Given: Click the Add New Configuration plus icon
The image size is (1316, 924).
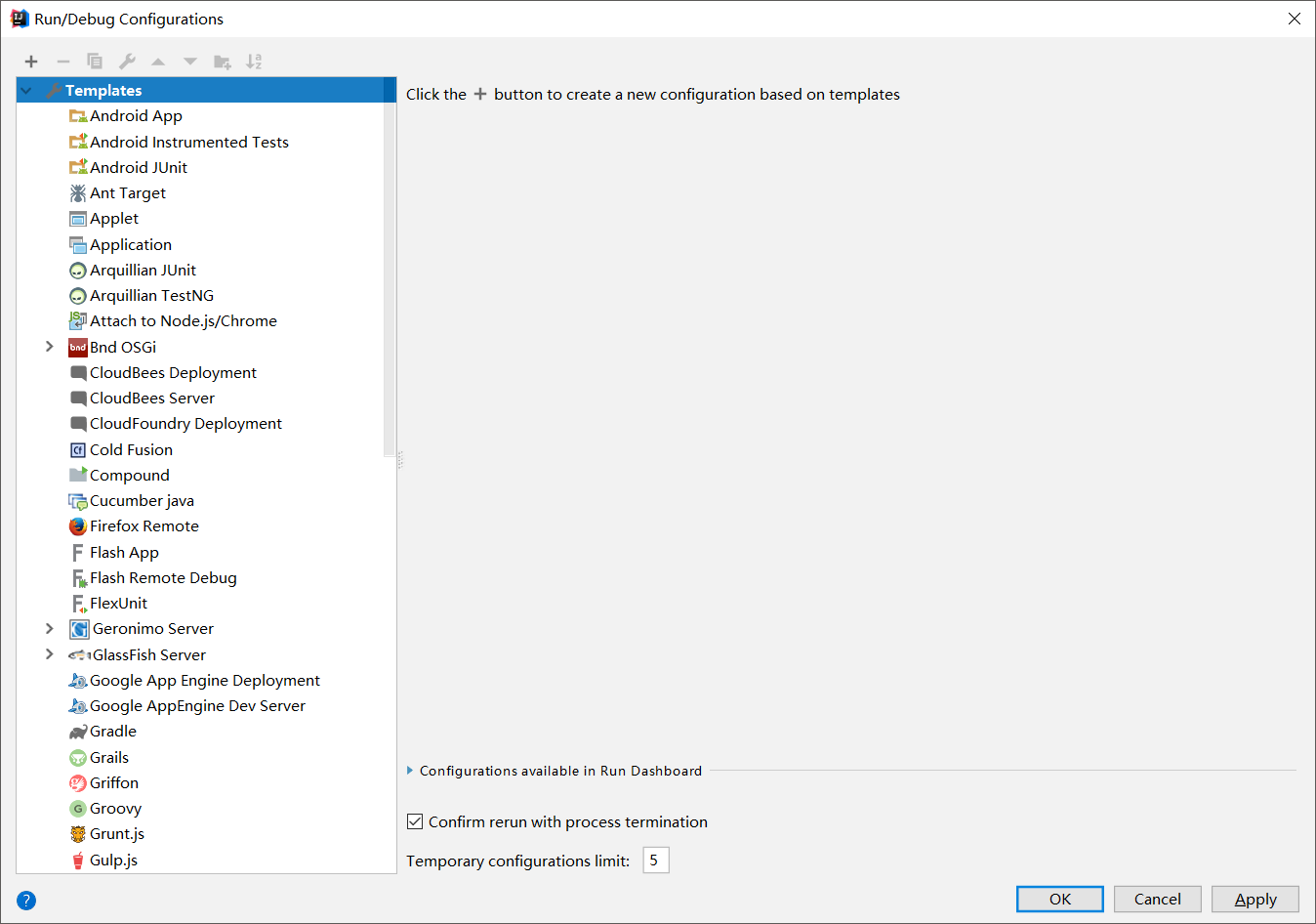Looking at the screenshot, I should [31, 62].
